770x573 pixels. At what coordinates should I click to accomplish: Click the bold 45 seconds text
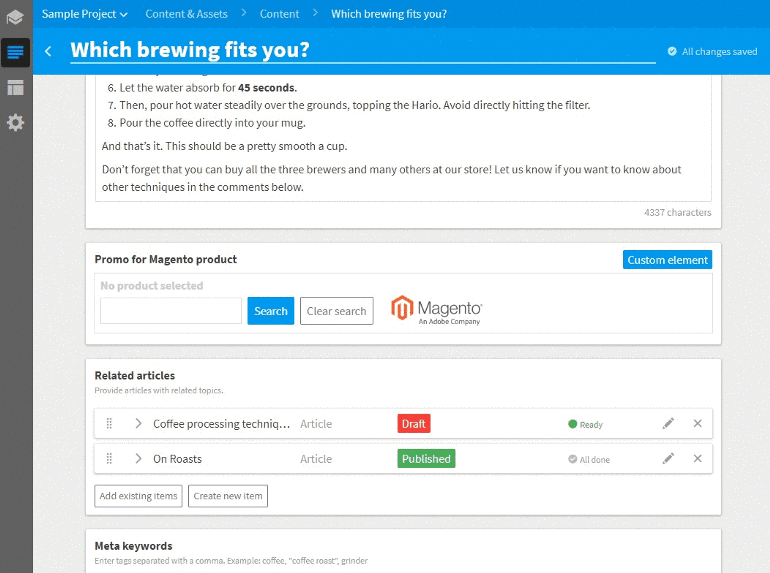tap(267, 88)
